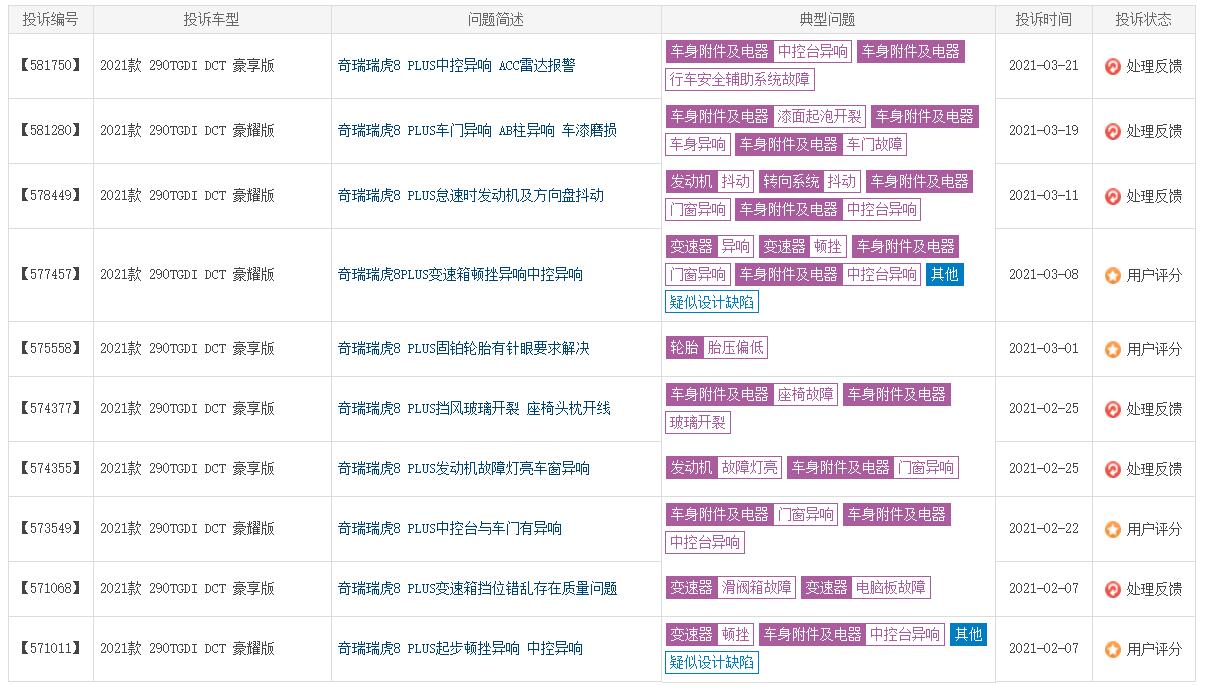
Task: Select complaint number 【581750】
Action: point(50,65)
